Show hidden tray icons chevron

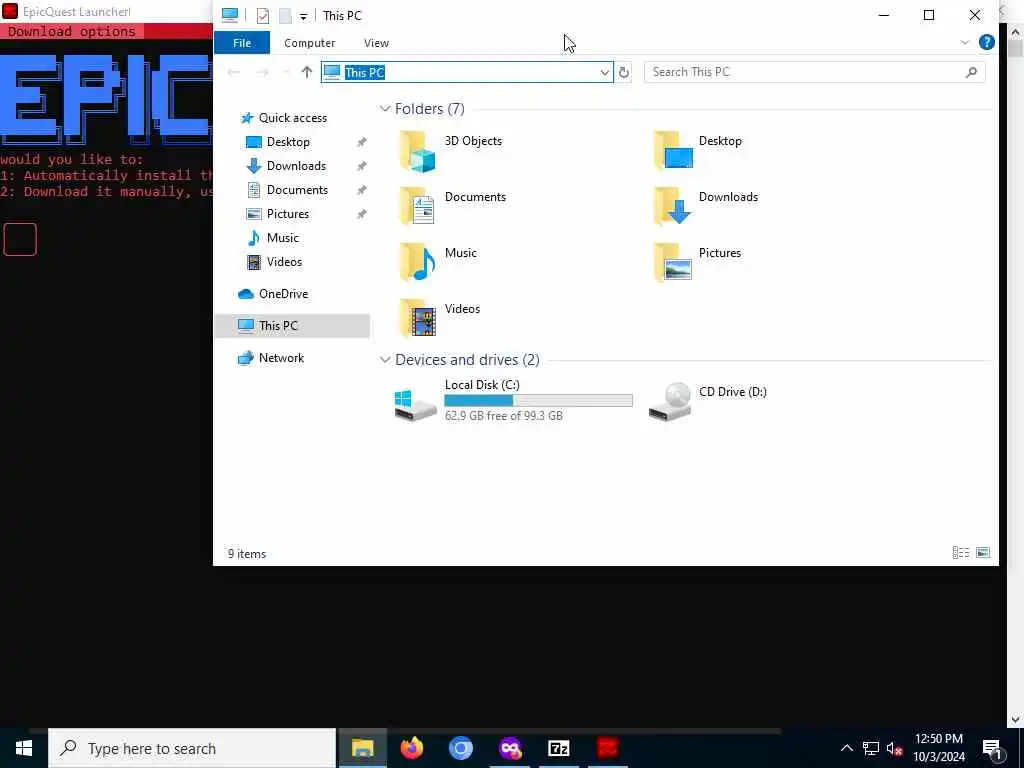coord(846,748)
